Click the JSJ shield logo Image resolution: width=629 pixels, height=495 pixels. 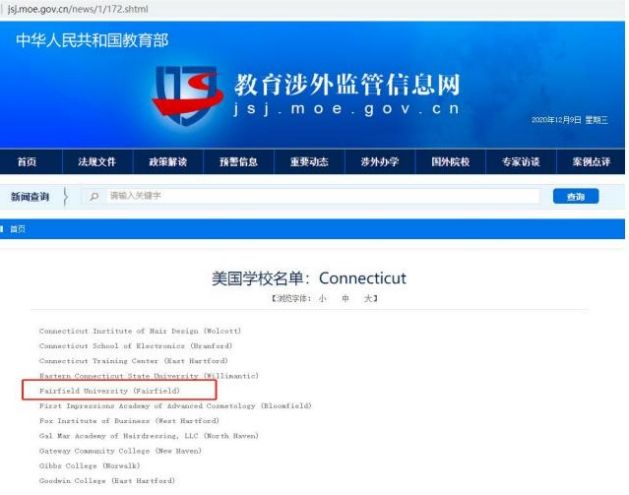pos(188,95)
